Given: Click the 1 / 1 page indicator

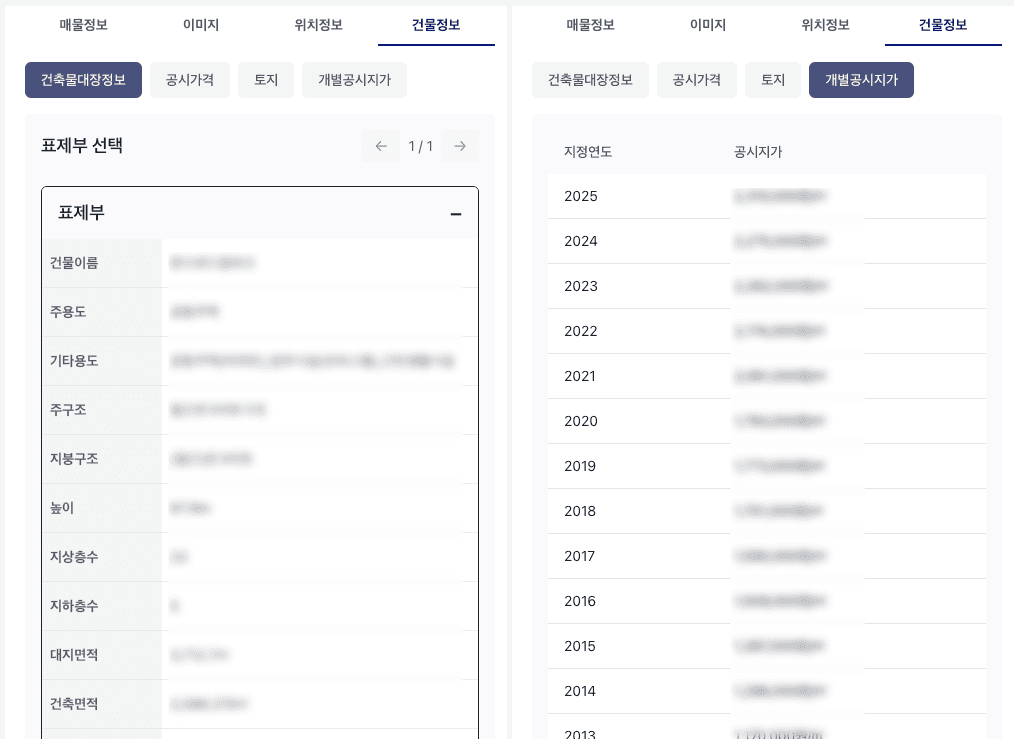Looking at the screenshot, I should click(421, 146).
